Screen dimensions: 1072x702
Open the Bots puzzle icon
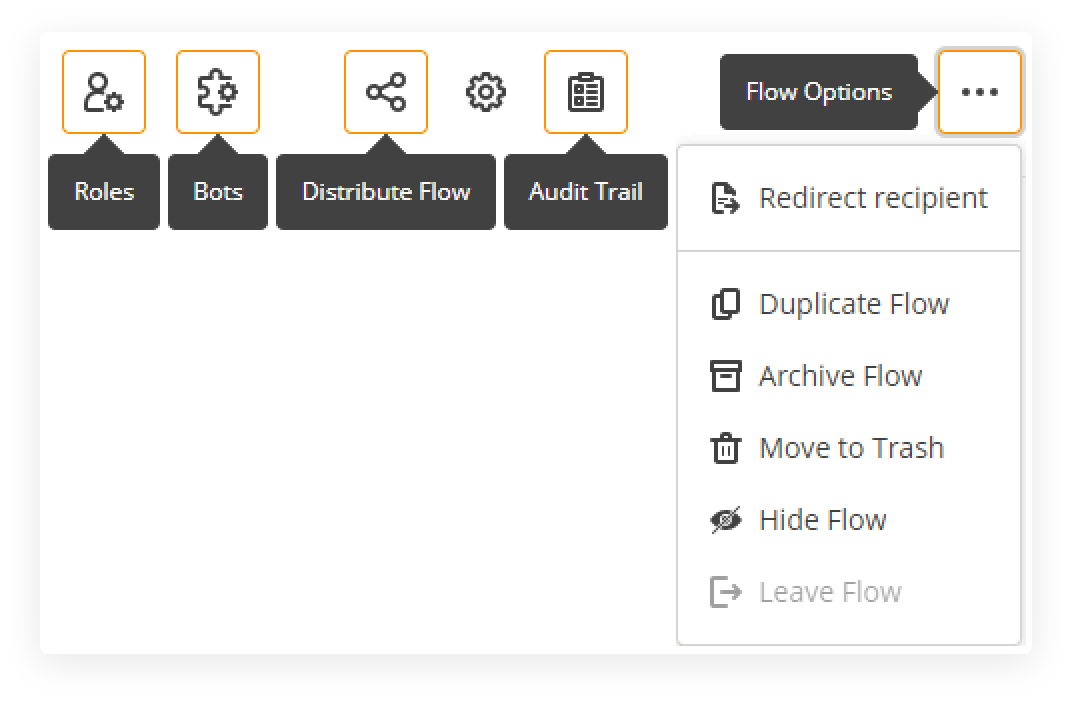click(218, 92)
